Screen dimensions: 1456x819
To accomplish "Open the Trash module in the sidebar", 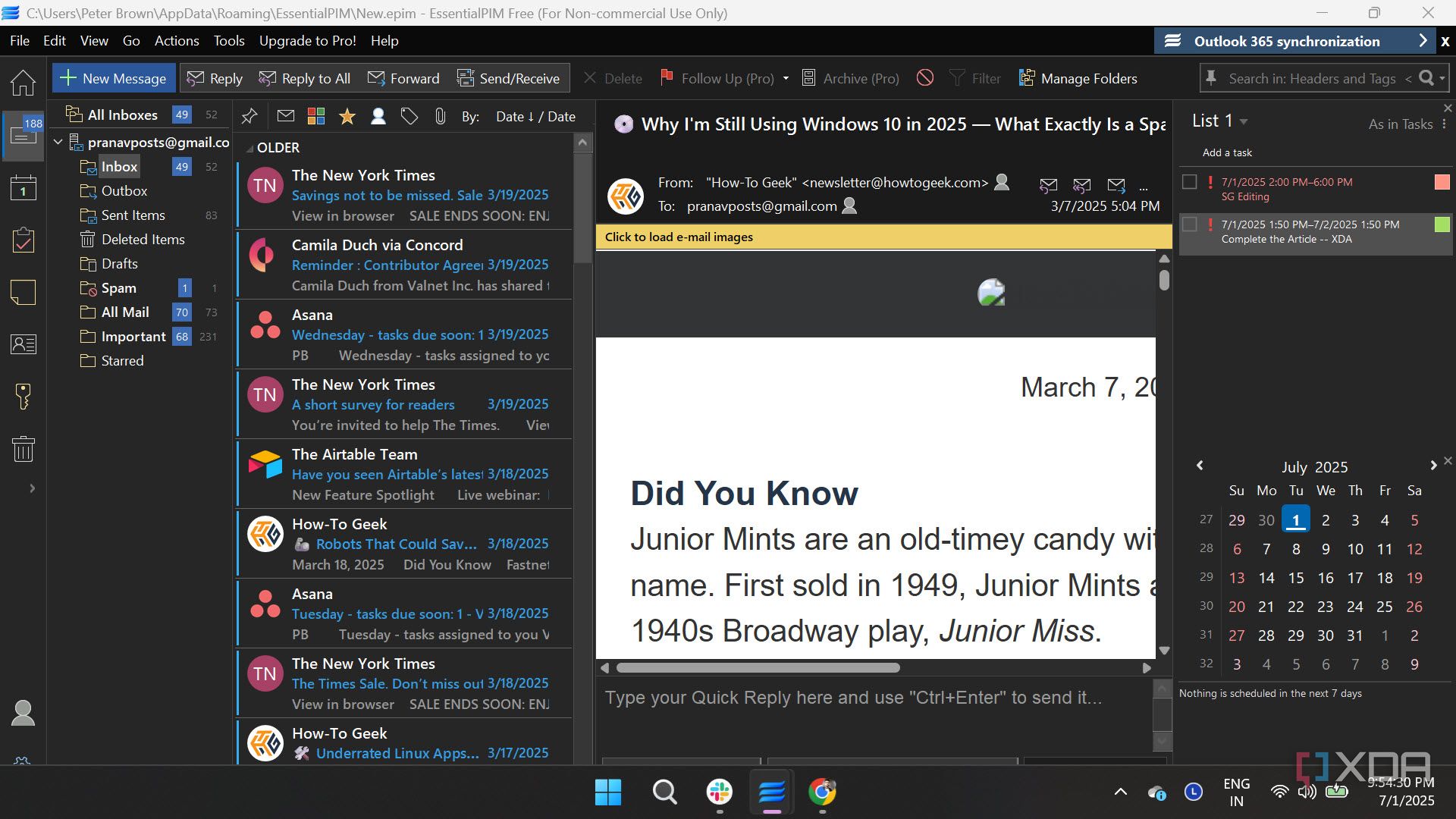I will tap(23, 449).
